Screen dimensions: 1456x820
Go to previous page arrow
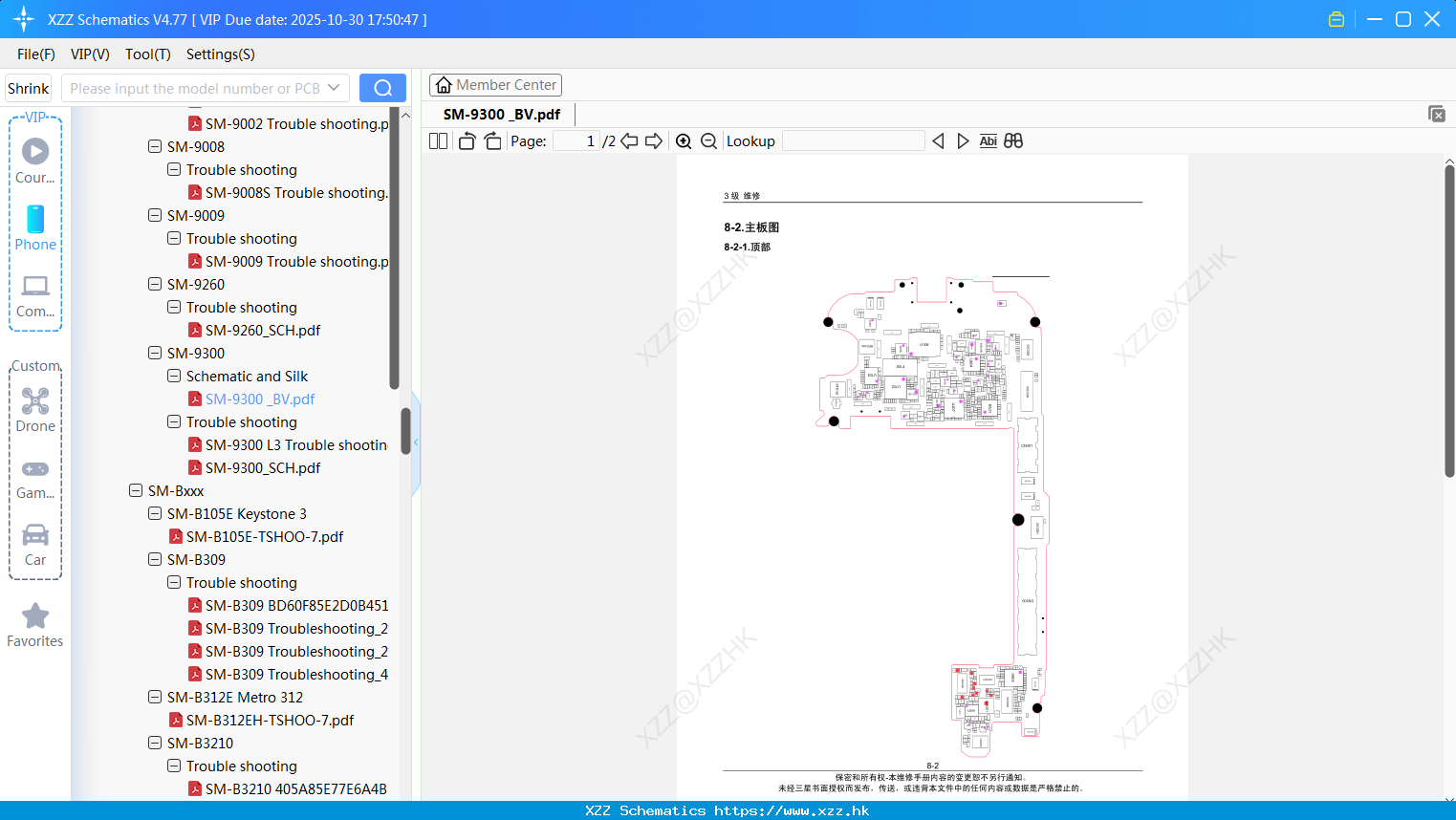tap(629, 140)
